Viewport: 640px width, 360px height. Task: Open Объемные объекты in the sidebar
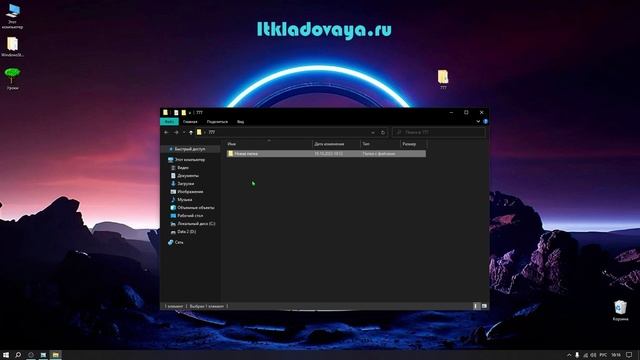196,208
